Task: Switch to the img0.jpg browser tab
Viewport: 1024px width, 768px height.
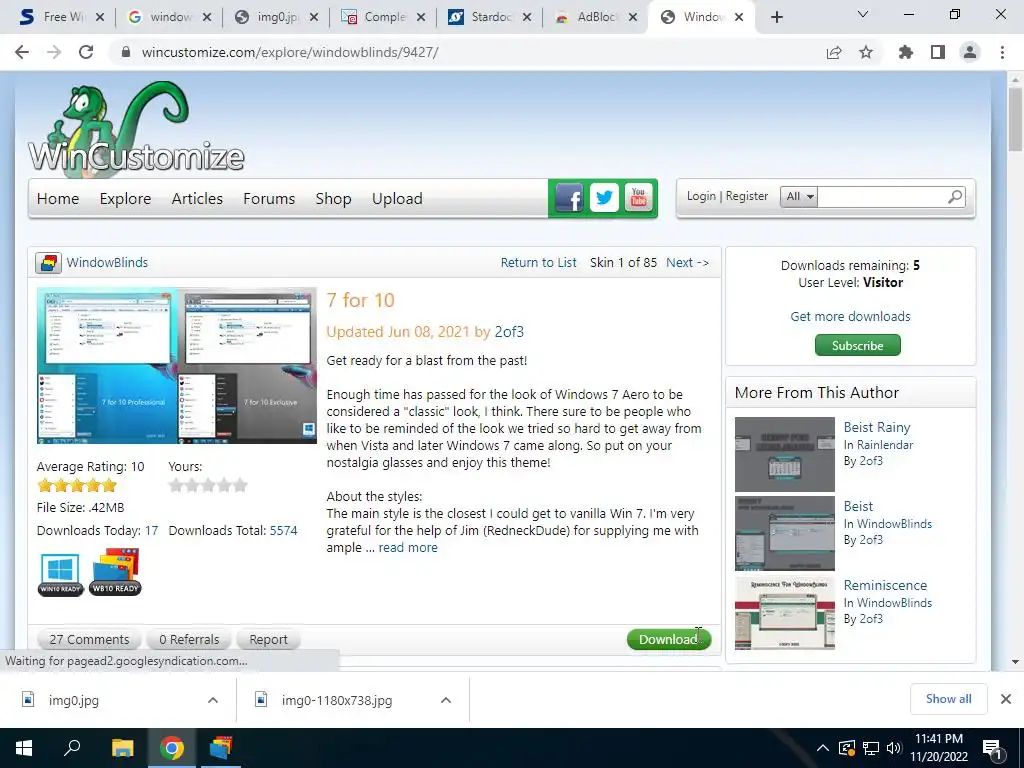Action: coord(276,17)
